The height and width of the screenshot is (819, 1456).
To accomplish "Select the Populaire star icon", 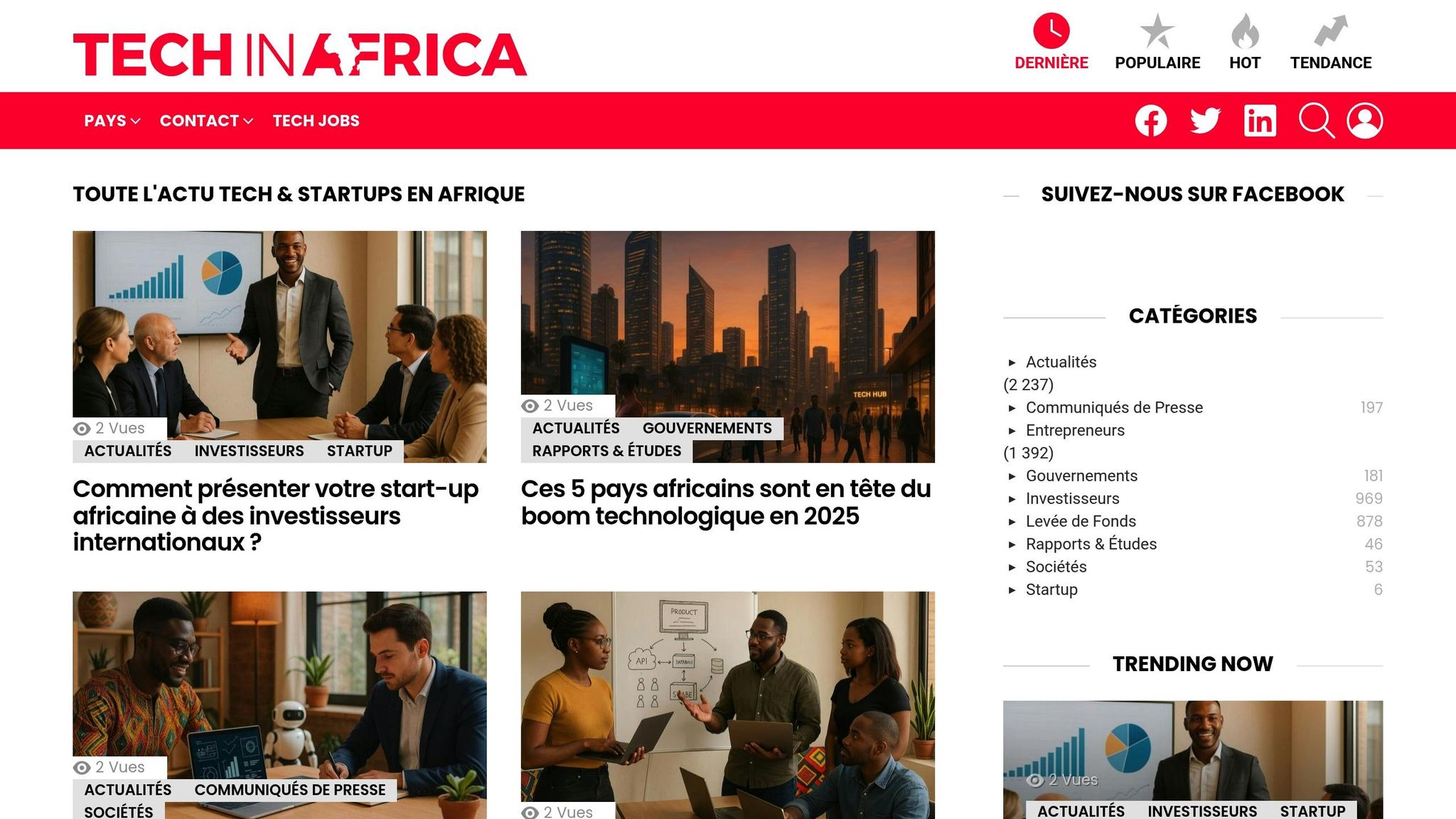I will pyautogui.click(x=1157, y=30).
